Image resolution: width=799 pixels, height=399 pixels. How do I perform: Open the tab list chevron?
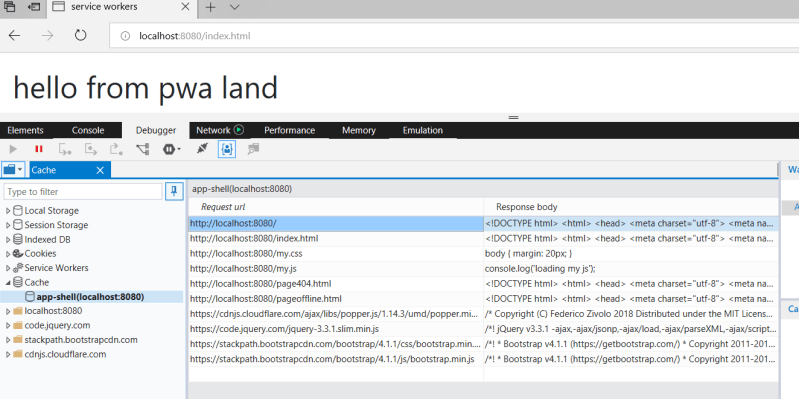[x=234, y=7]
